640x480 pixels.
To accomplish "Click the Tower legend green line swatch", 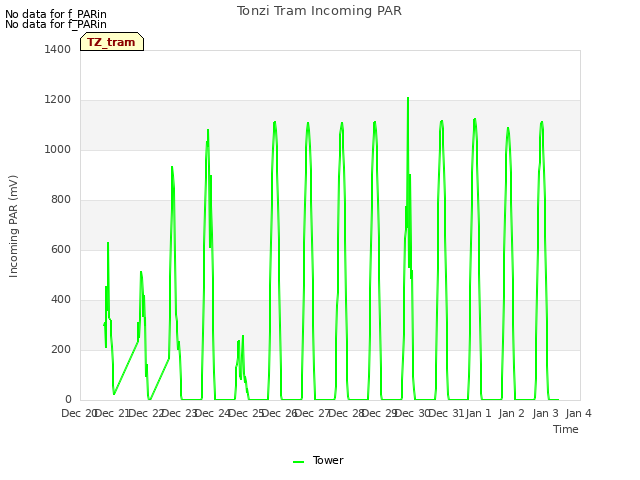I will (x=298, y=462).
